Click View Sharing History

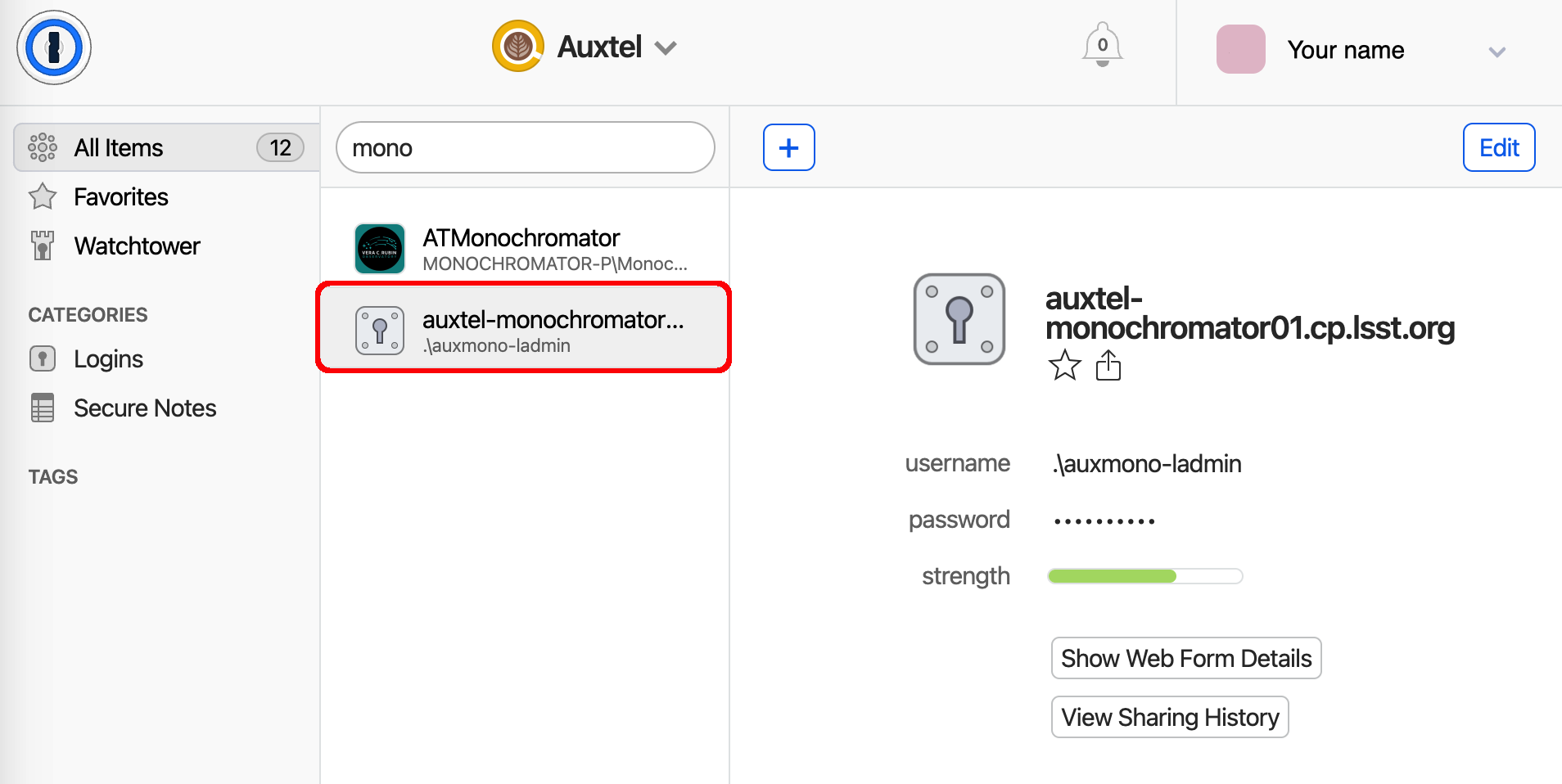[1169, 717]
